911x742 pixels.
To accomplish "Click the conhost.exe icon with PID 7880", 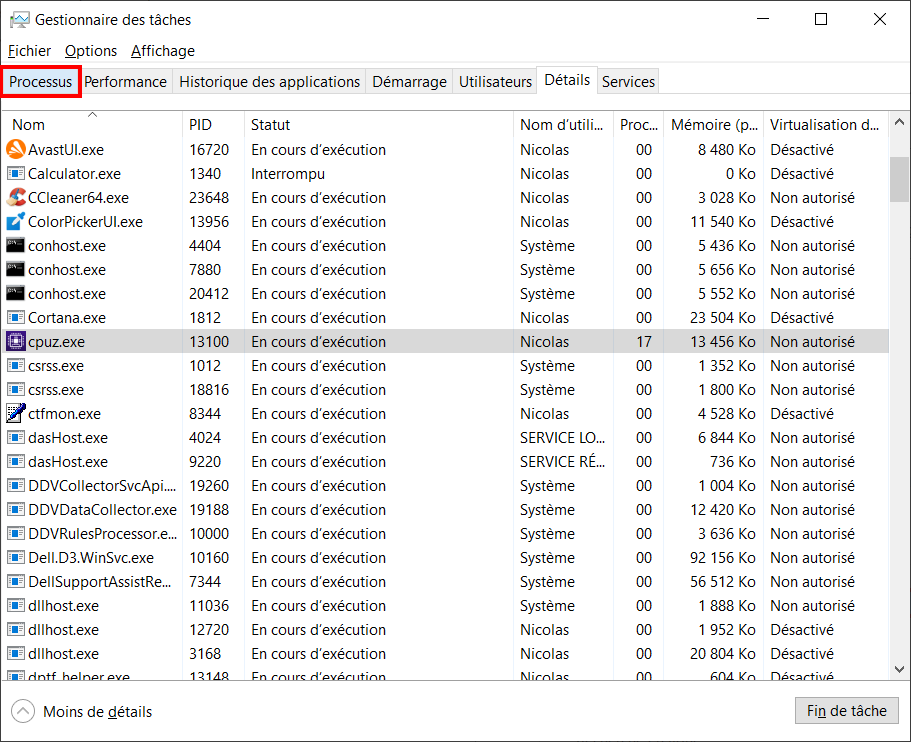I will coord(16,269).
